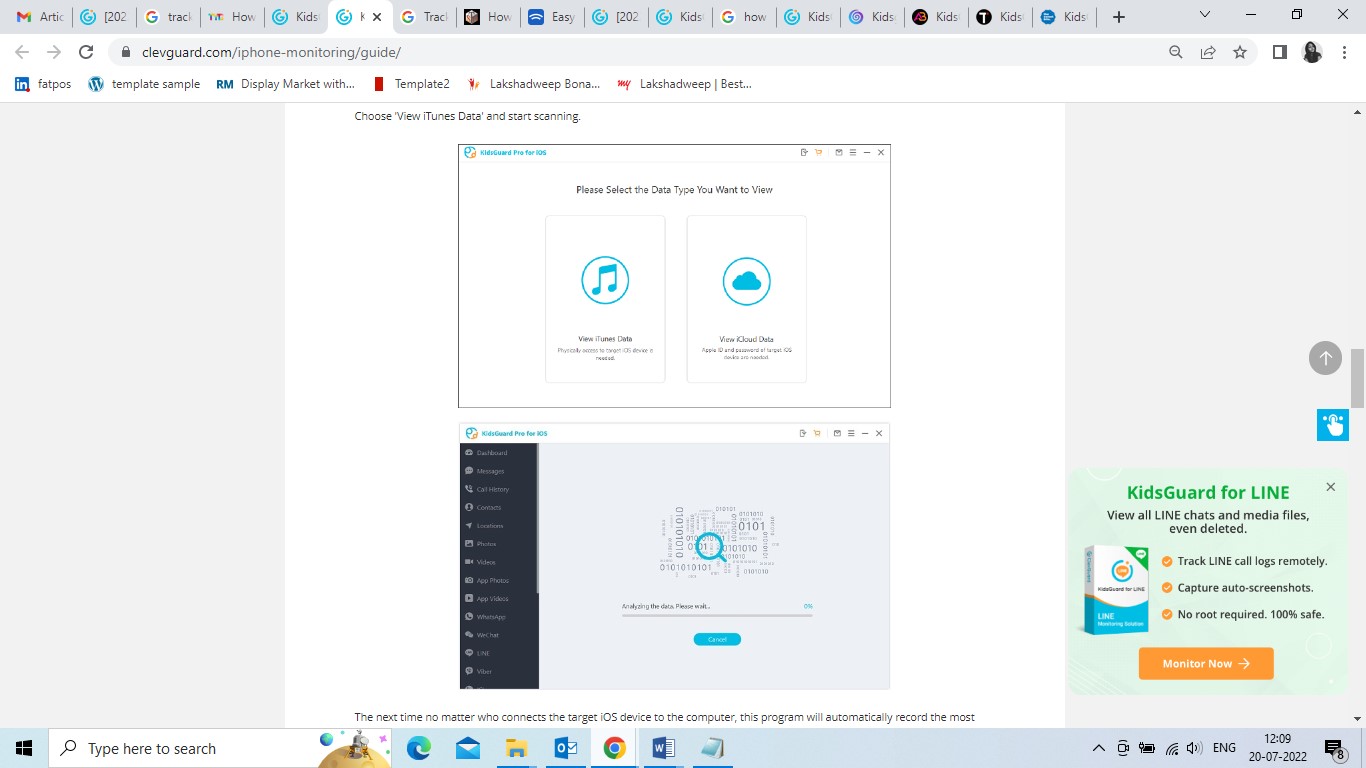Switch to the Kids tab with purple spiral favicon

[872, 17]
